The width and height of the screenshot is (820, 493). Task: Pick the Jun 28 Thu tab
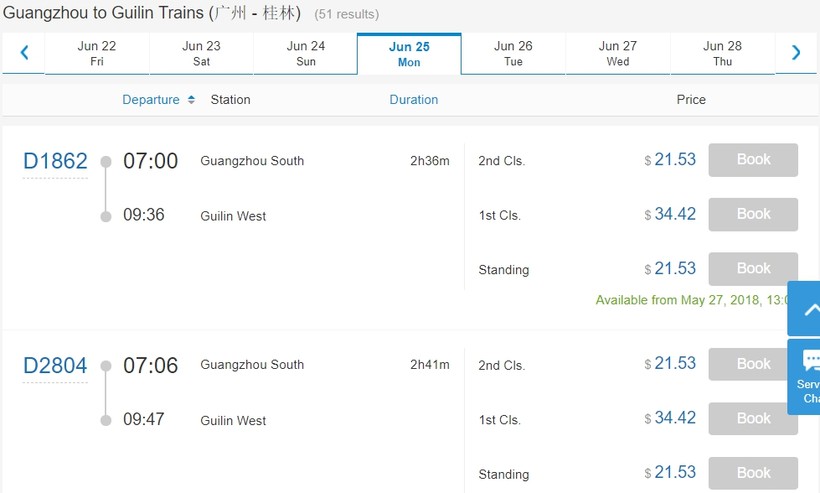[x=722, y=54]
